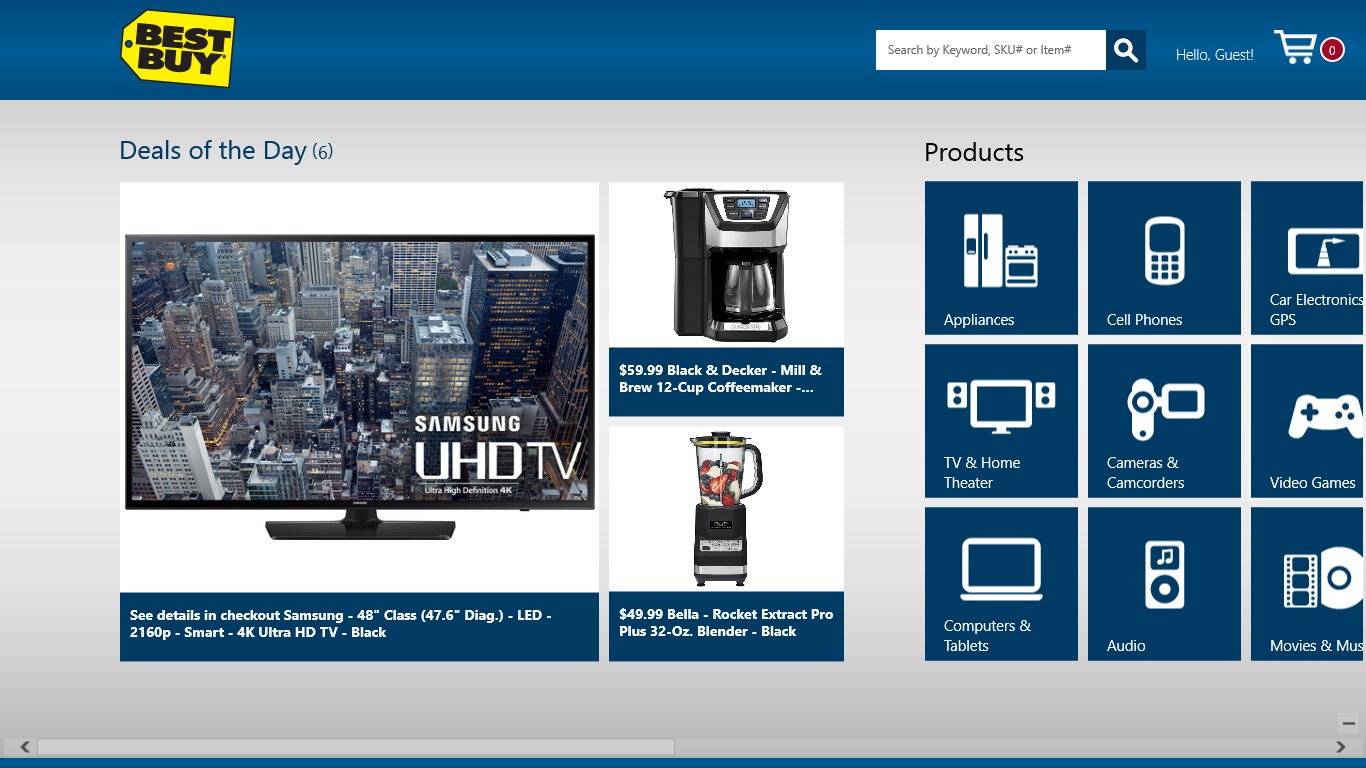Open the Appliances category tile
Viewport: 1366px width, 768px height.
click(x=1001, y=257)
